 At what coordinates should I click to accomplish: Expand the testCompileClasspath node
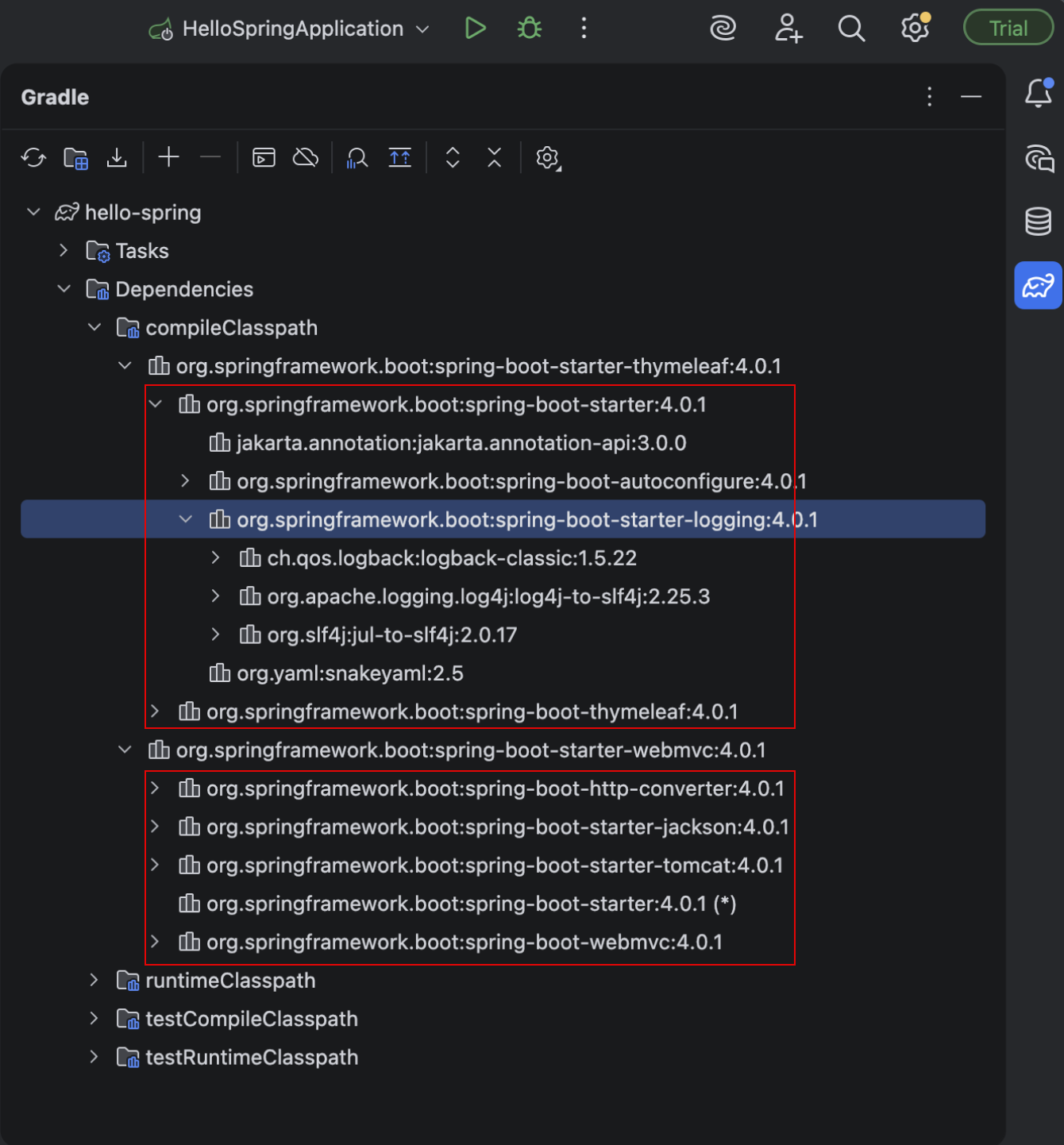click(x=94, y=1018)
